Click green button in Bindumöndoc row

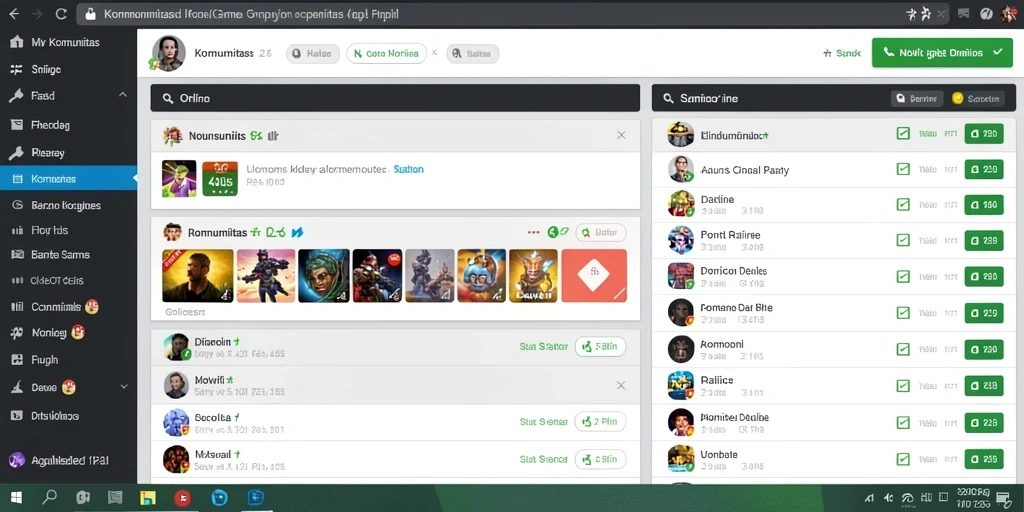(x=984, y=134)
